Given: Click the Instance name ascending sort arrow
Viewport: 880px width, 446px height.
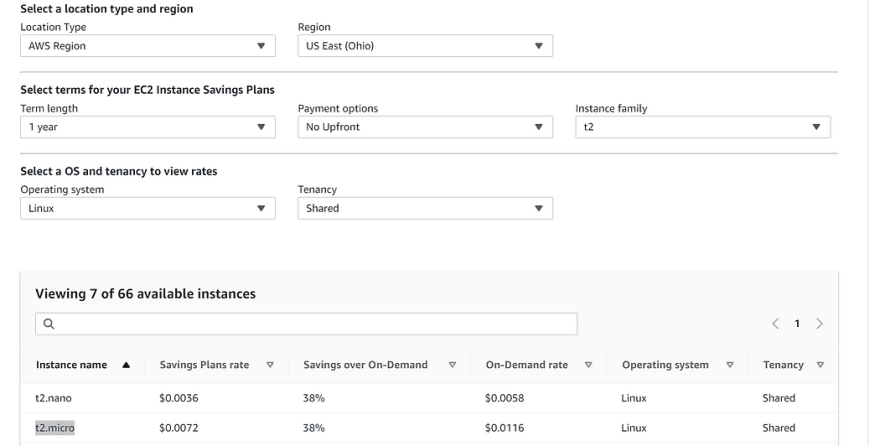Looking at the screenshot, I should (126, 365).
